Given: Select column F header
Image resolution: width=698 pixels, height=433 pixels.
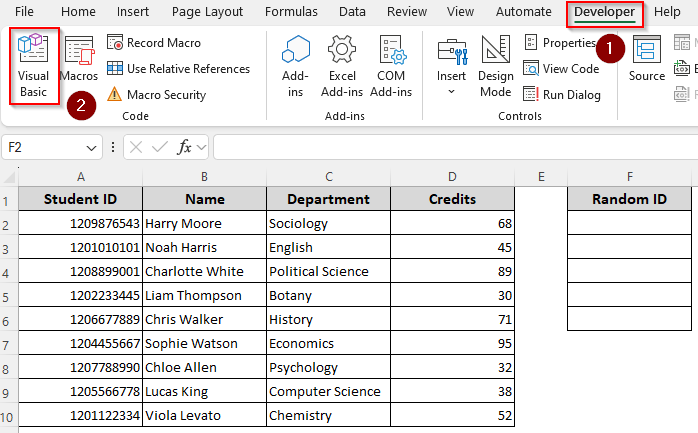Looking at the screenshot, I should [x=629, y=177].
